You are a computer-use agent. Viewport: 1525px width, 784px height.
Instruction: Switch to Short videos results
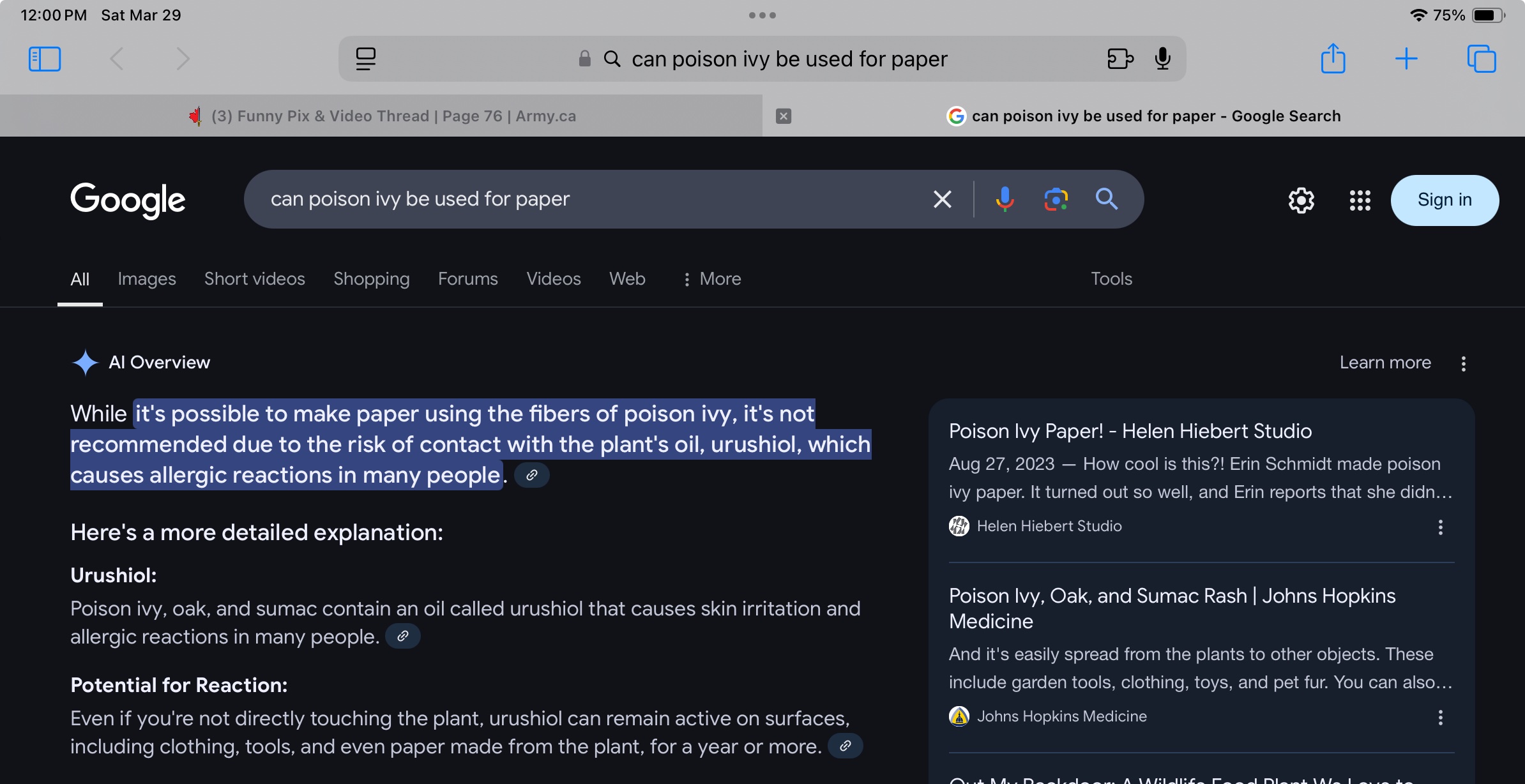[x=255, y=279]
